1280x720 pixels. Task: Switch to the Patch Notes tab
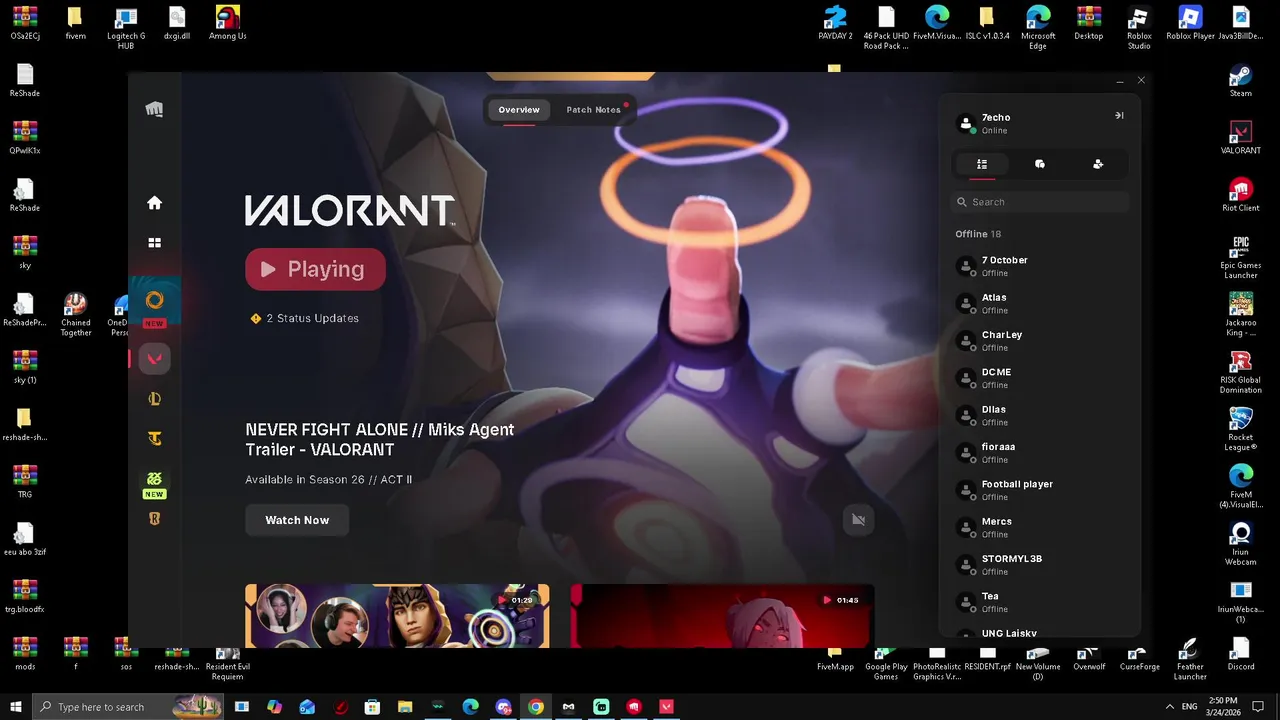point(593,110)
